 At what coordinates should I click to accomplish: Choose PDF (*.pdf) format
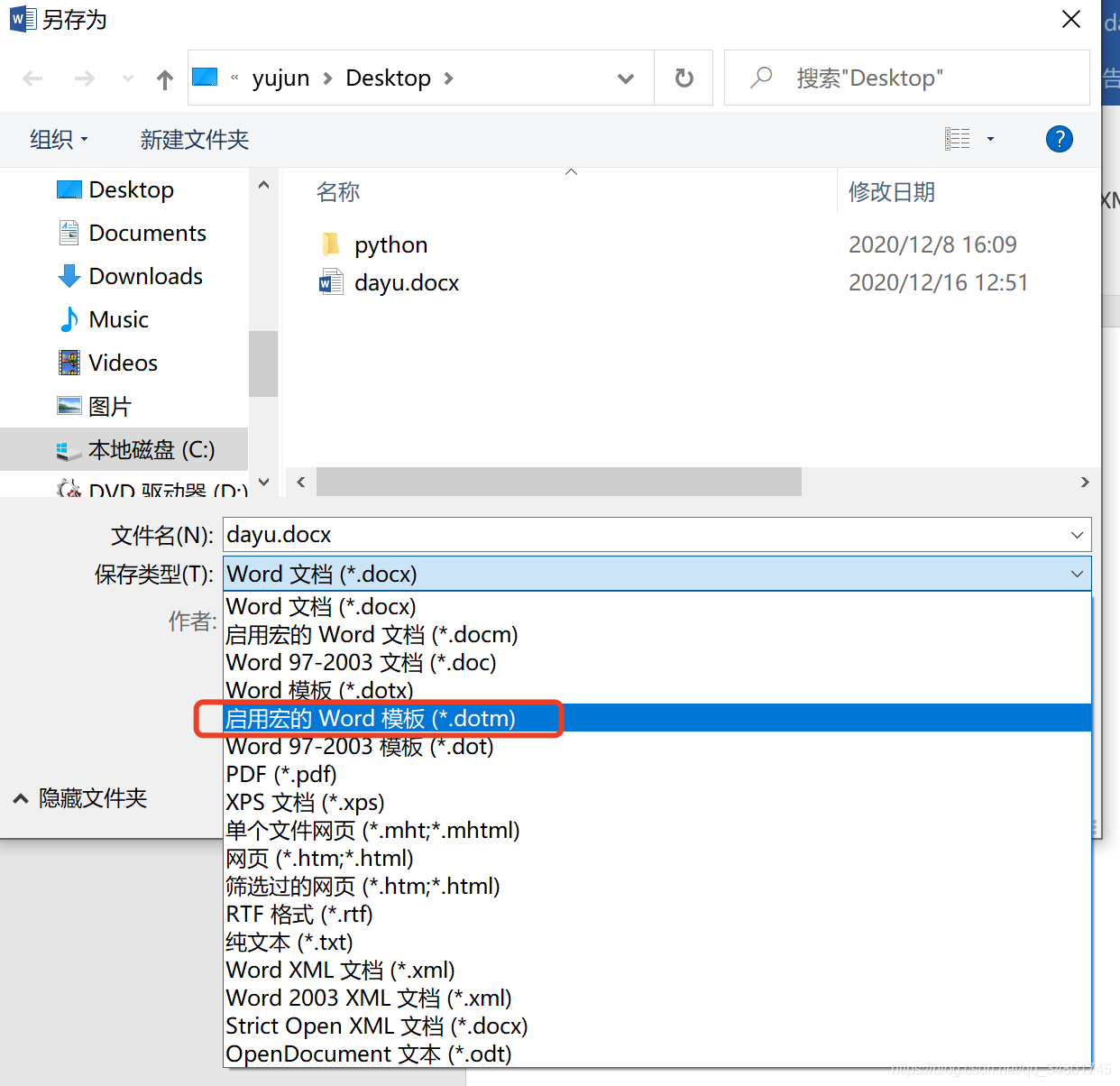[x=657, y=774]
